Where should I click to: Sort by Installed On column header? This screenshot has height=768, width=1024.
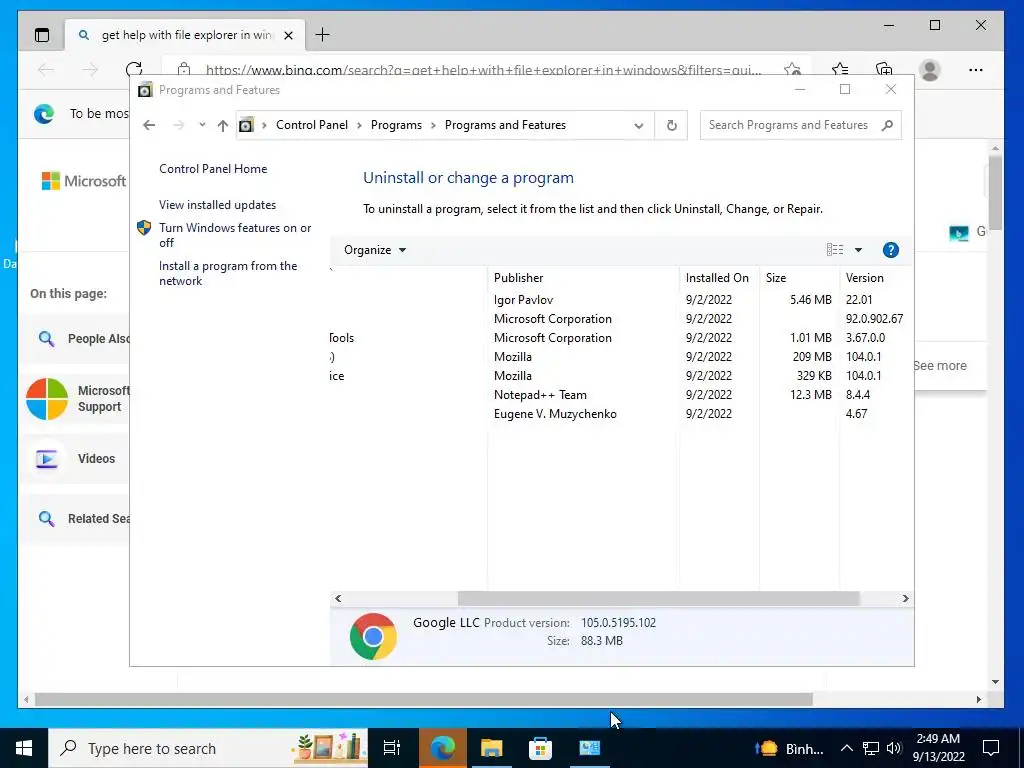(718, 278)
